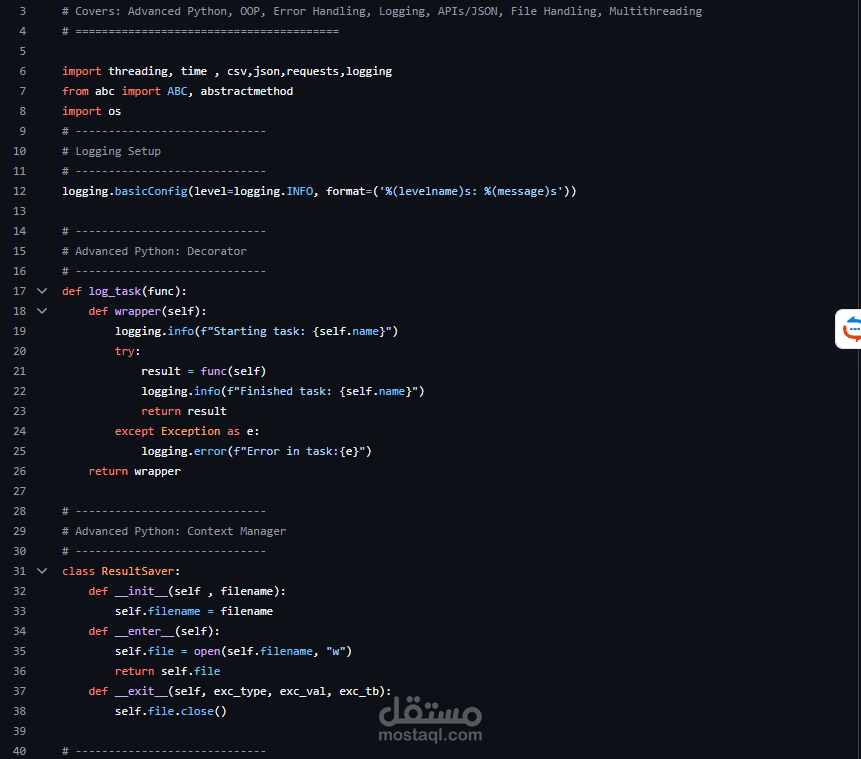861x759 pixels.
Task: Click 'ABC' on line 7
Action: coord(177,91)
